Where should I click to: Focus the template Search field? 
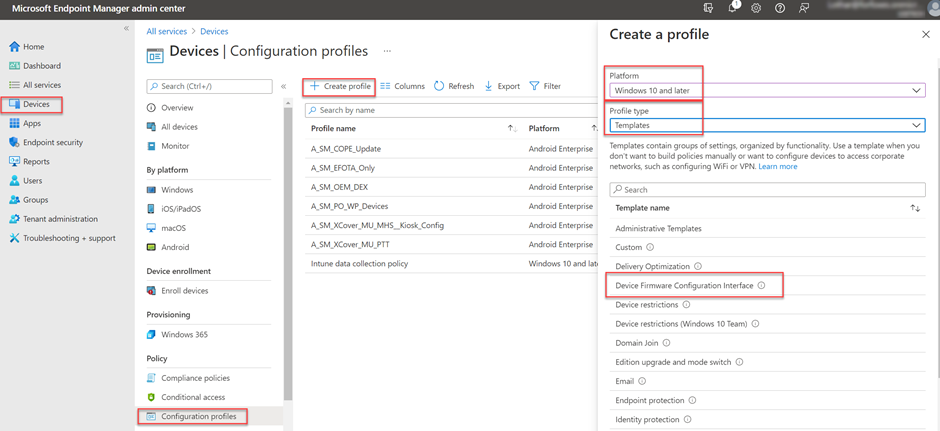tap(767, 189)
